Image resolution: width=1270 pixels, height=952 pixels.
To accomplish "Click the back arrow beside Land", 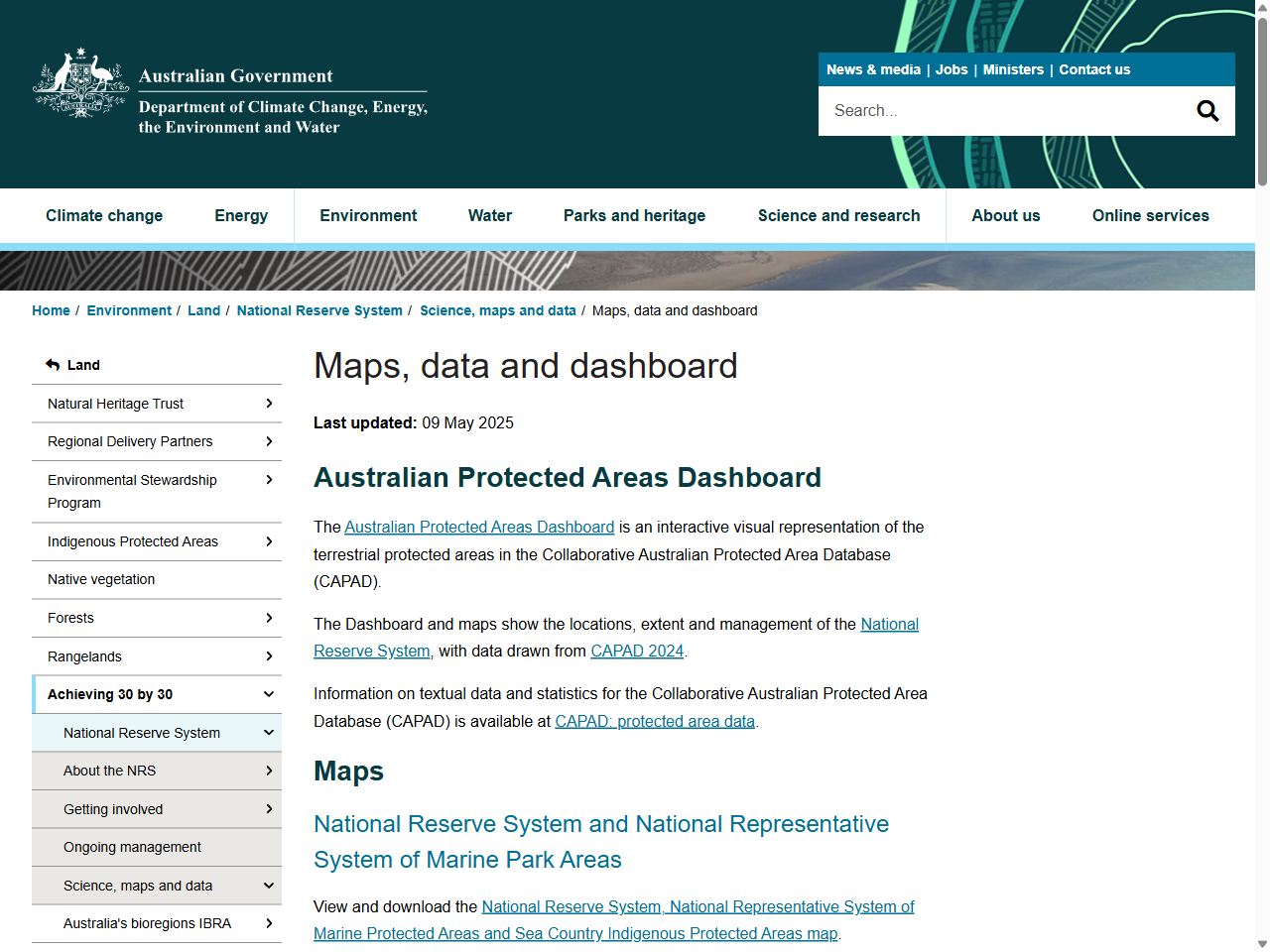I will click(x=52, y=365).
